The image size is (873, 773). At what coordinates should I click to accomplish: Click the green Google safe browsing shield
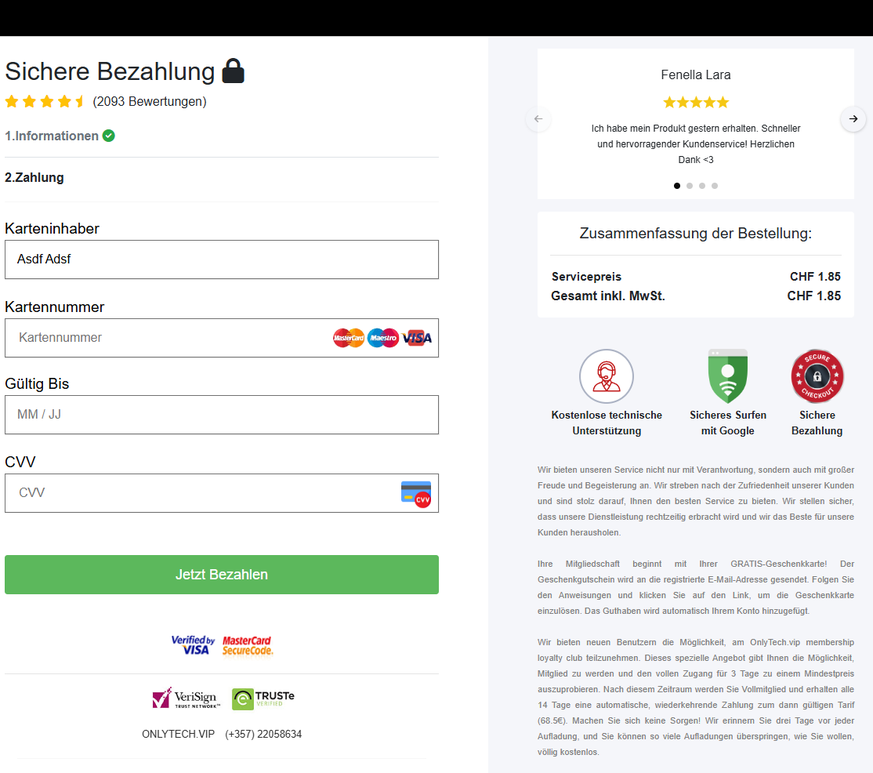(728, 376)
